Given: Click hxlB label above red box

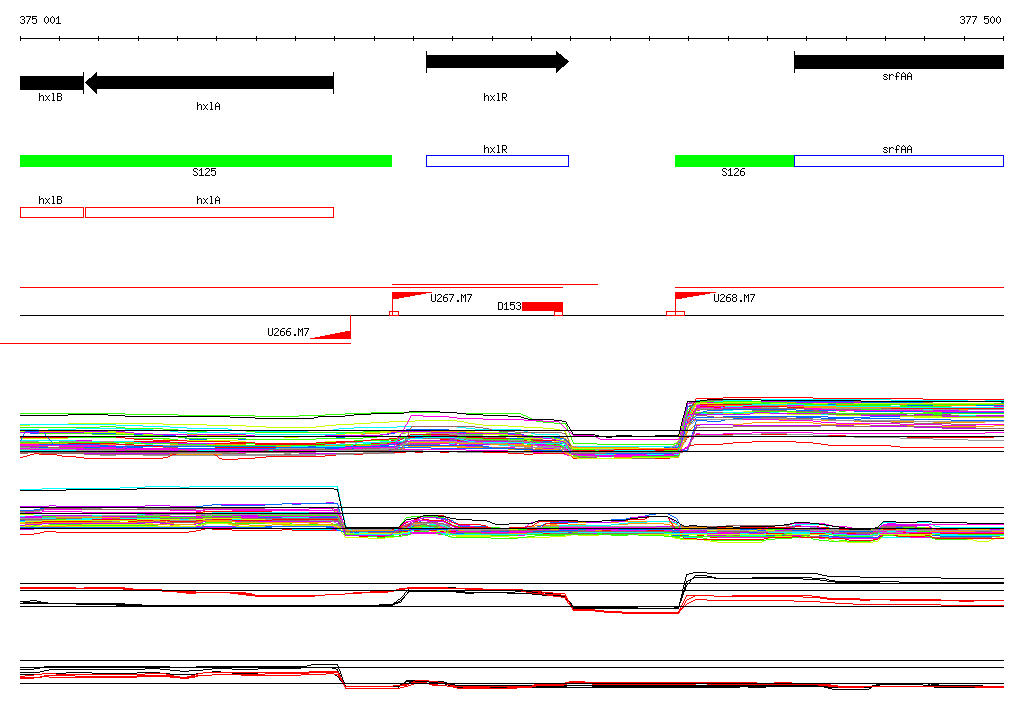Looking at the screenshot, I should (50, 201).
